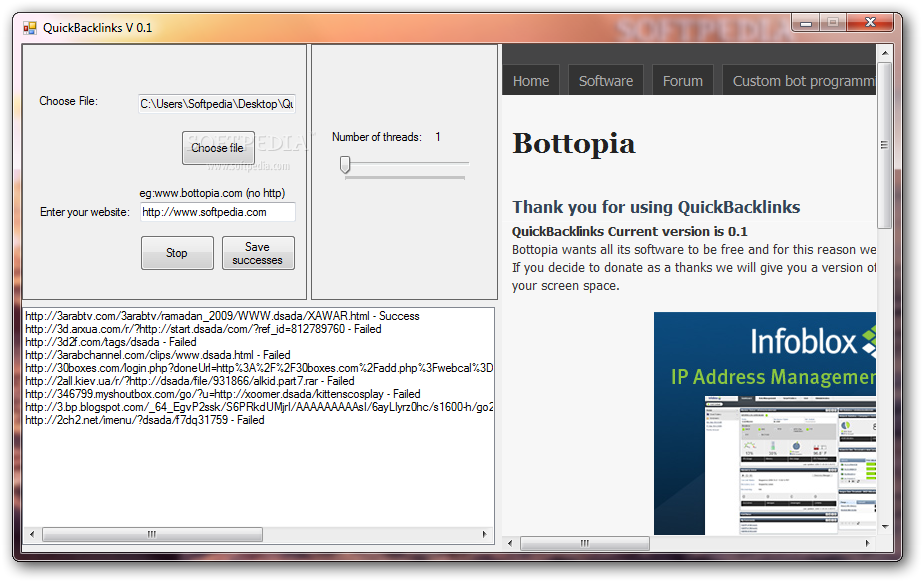Click the browser panel horizontal scrollbar thumb
Image resolution: width=923 pixels, height=582 pixels.
[585, 543]
